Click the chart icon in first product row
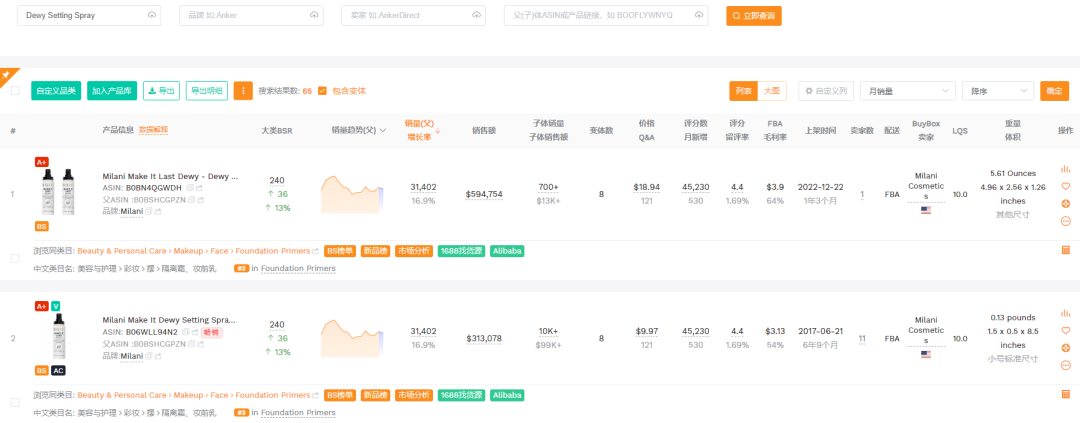The image size is (1080, 423). pyautogui.click(x=1065, y=169)
